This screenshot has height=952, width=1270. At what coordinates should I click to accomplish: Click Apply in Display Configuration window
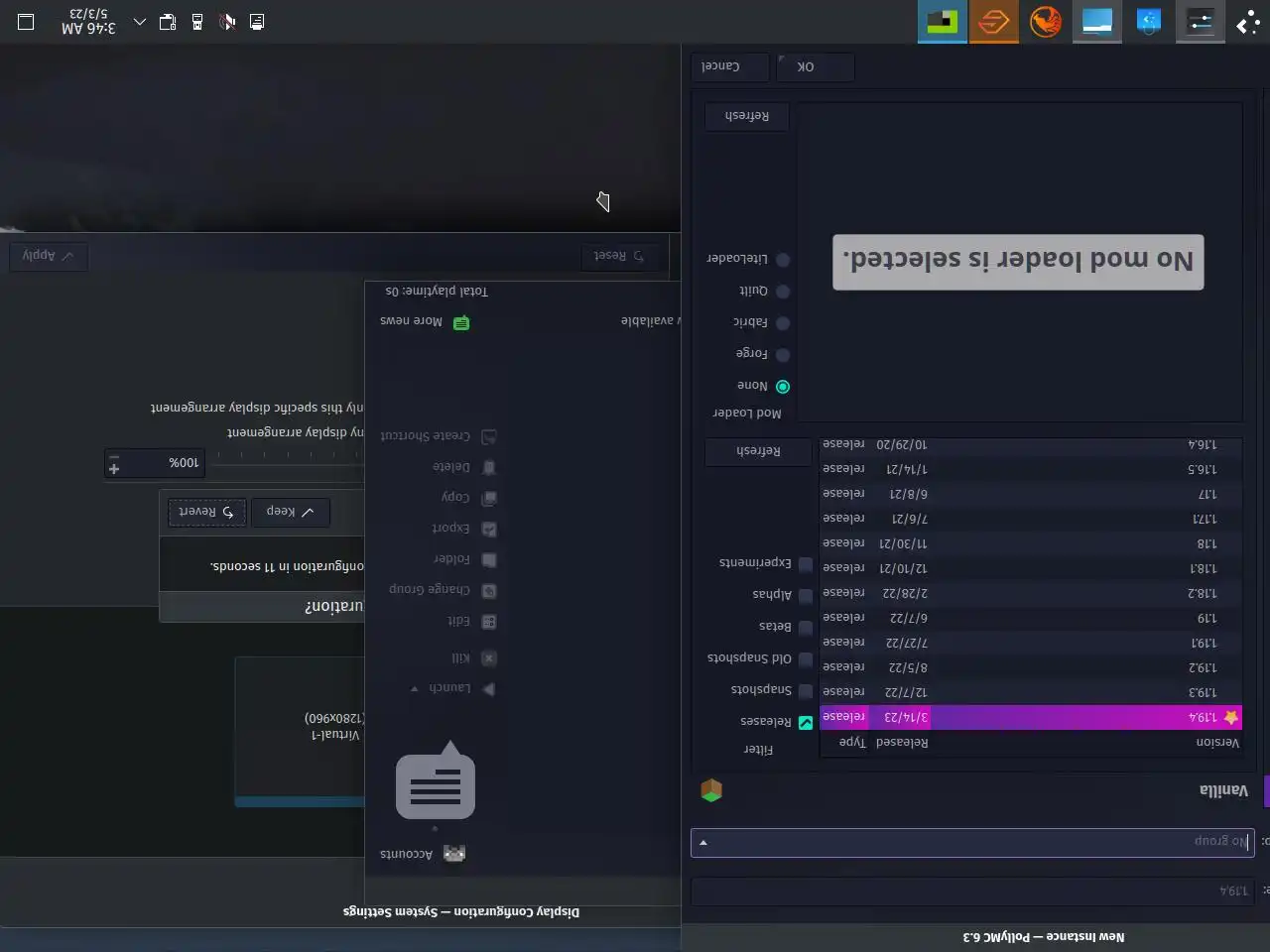48,256
